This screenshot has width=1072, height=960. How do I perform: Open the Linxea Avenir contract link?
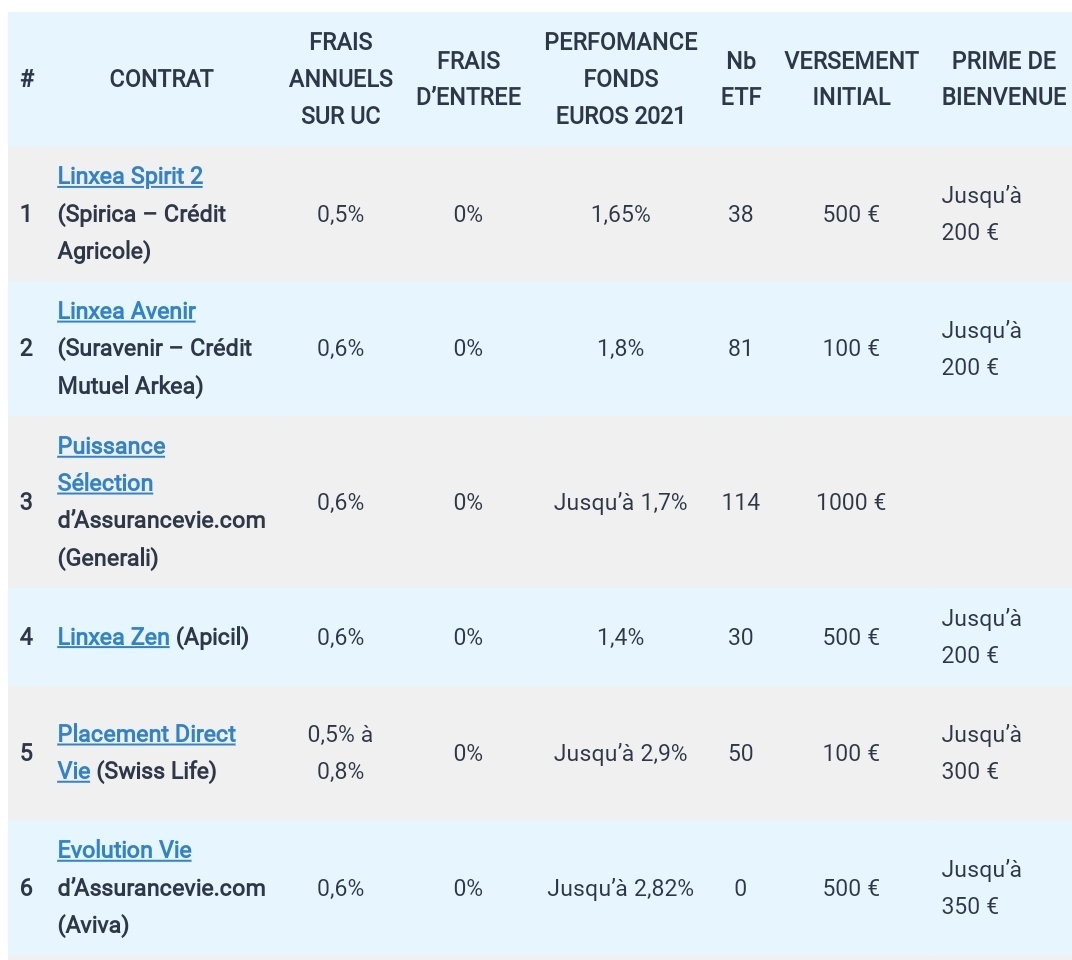tap(127, 311)
